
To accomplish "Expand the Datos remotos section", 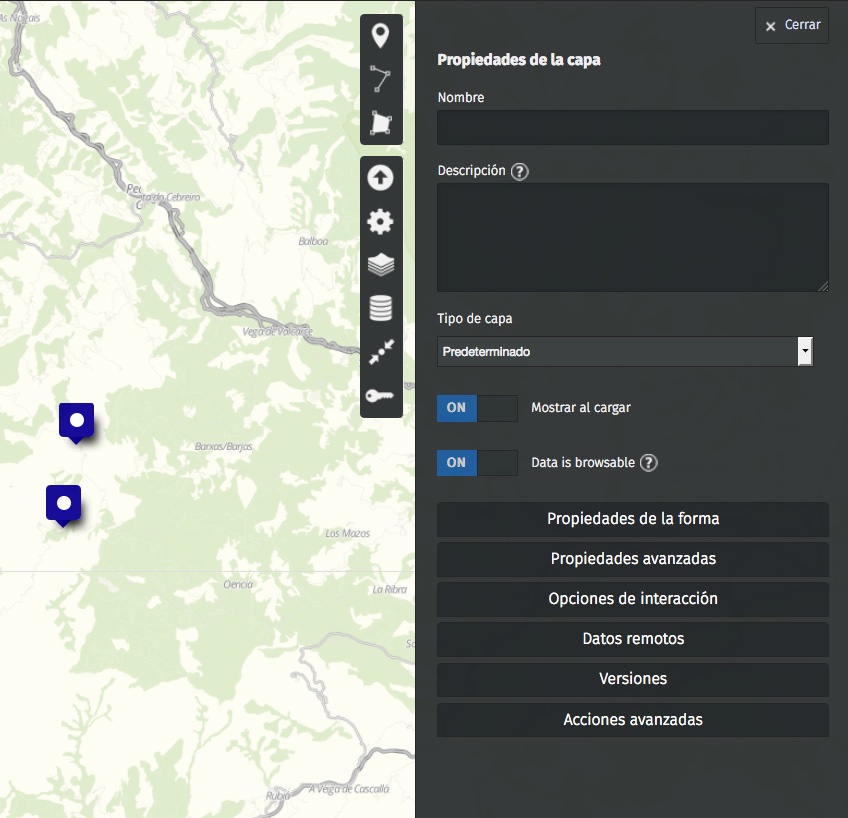I will pyautogui.click(x=632, y=639).
